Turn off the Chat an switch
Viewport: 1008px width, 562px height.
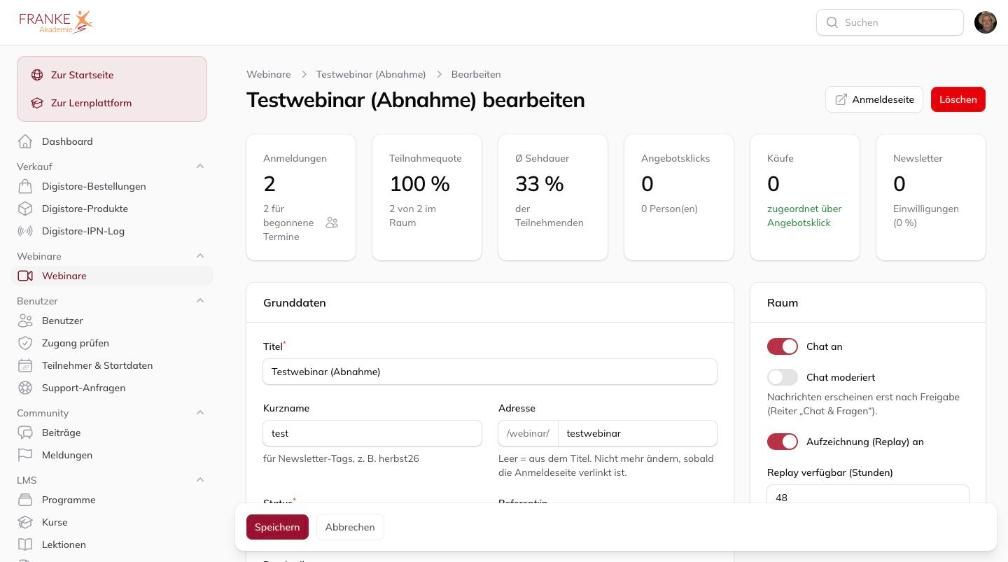point(782,347)
